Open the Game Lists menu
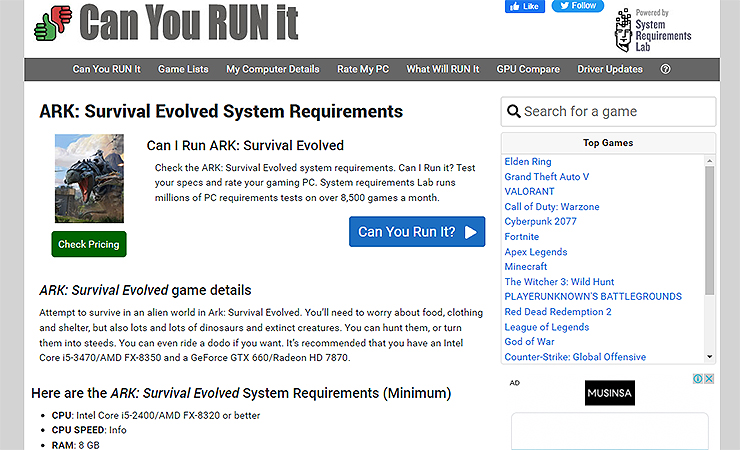The width and height of the screenshot is (740, 450). pos(183,69)
